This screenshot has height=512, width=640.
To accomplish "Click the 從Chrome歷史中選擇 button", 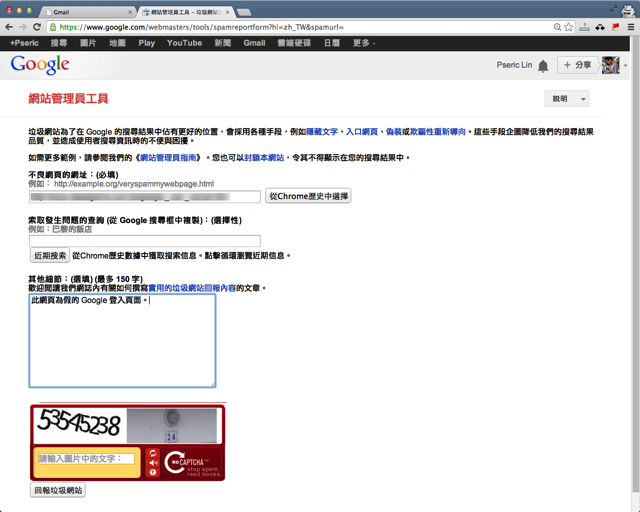I will point(308,196).
